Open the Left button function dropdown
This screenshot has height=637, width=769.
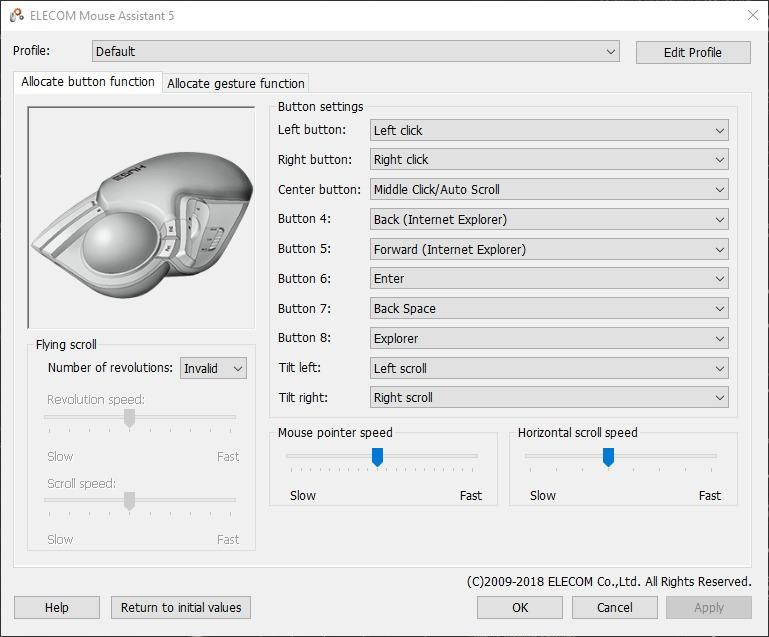click(549, 130)
